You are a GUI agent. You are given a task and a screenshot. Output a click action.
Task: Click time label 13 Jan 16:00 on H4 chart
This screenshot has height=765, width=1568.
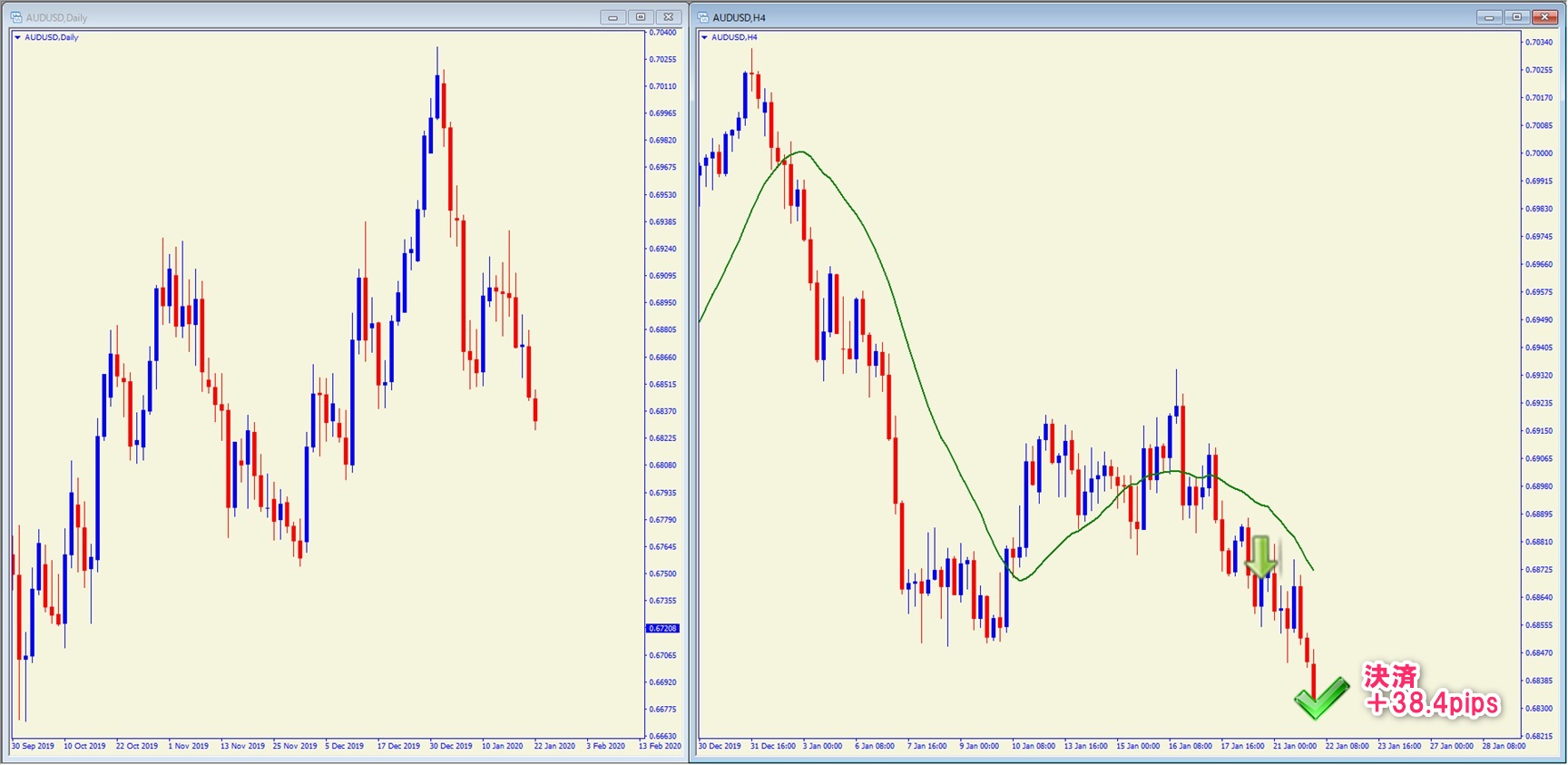tap(1085, 746)
